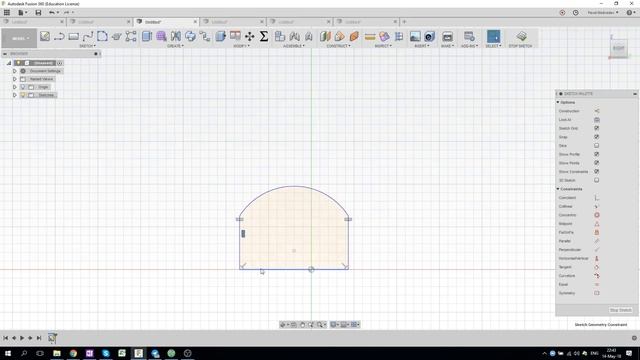This screenshot has width=640, height=360.
Task: Select the Spline sketch tool
Action: point(88,36)
